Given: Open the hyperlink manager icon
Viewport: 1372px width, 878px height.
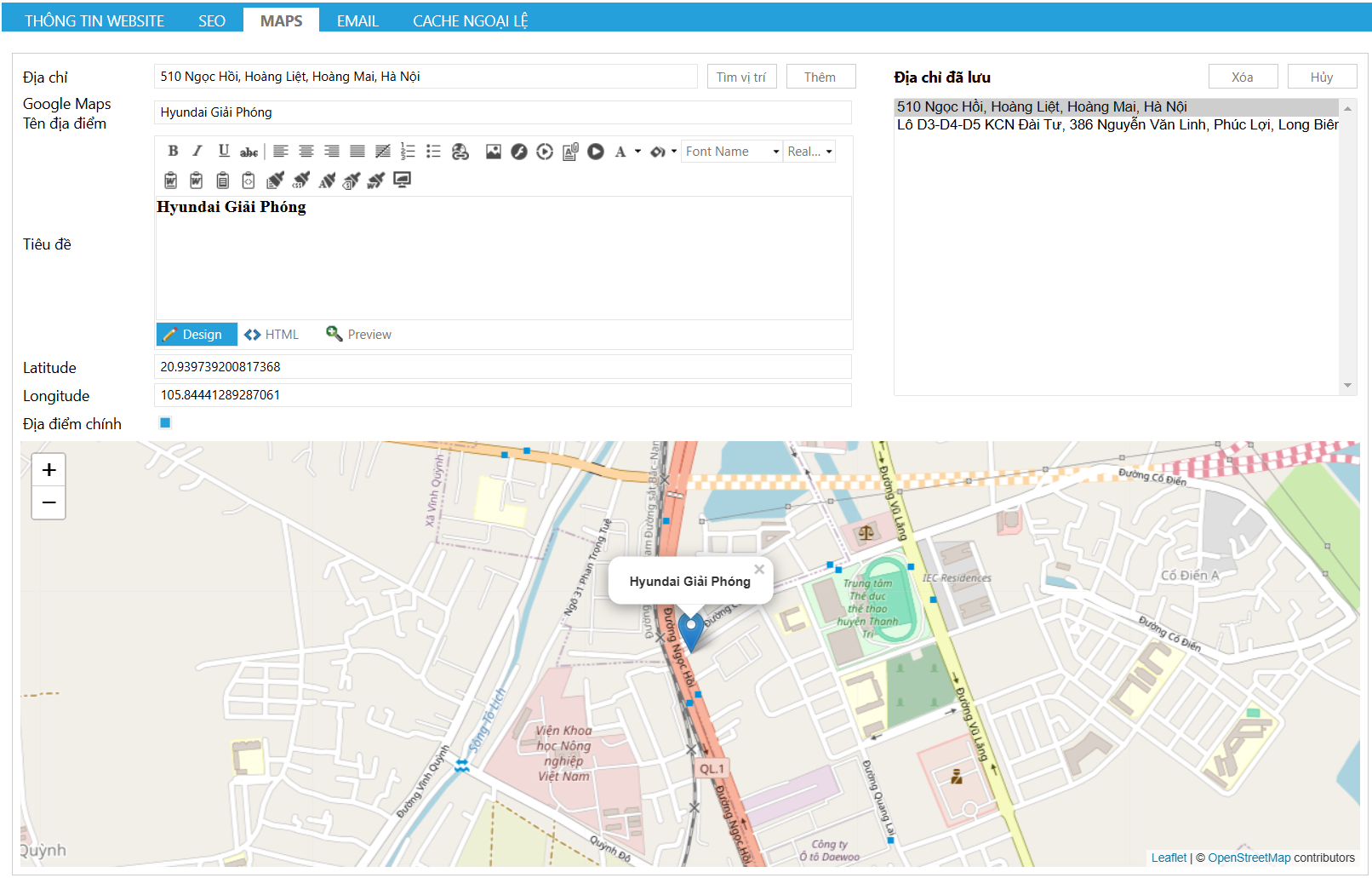Looking at the screenshot, I should click(460, 152).
